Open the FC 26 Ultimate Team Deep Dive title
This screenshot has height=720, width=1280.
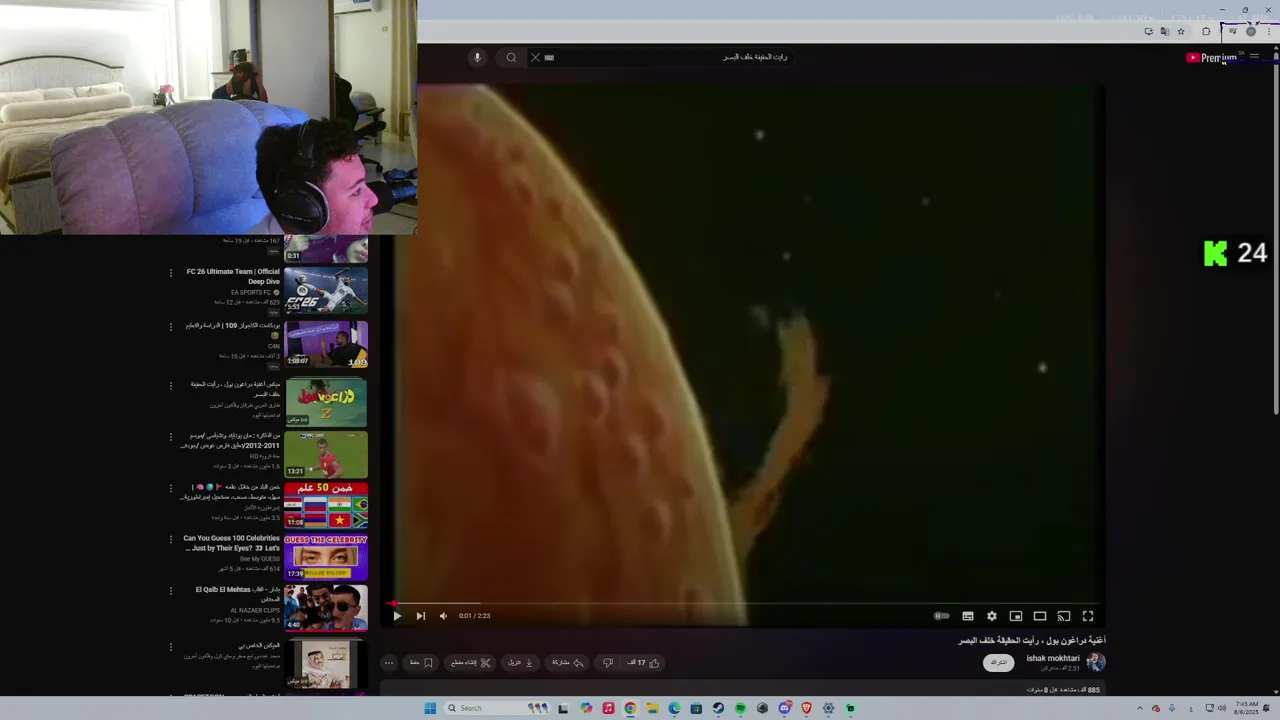pyautogui.click(x=233, y=276)
